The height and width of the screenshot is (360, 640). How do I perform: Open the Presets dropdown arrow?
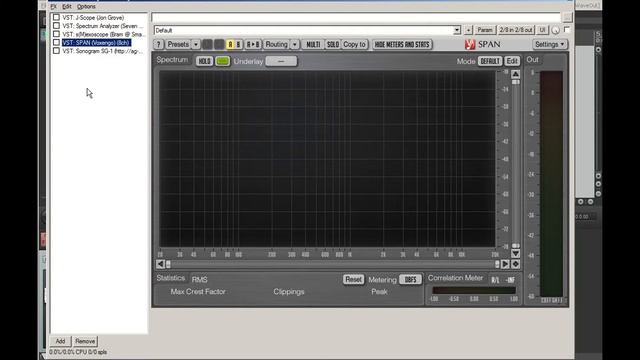click(196, 44)
